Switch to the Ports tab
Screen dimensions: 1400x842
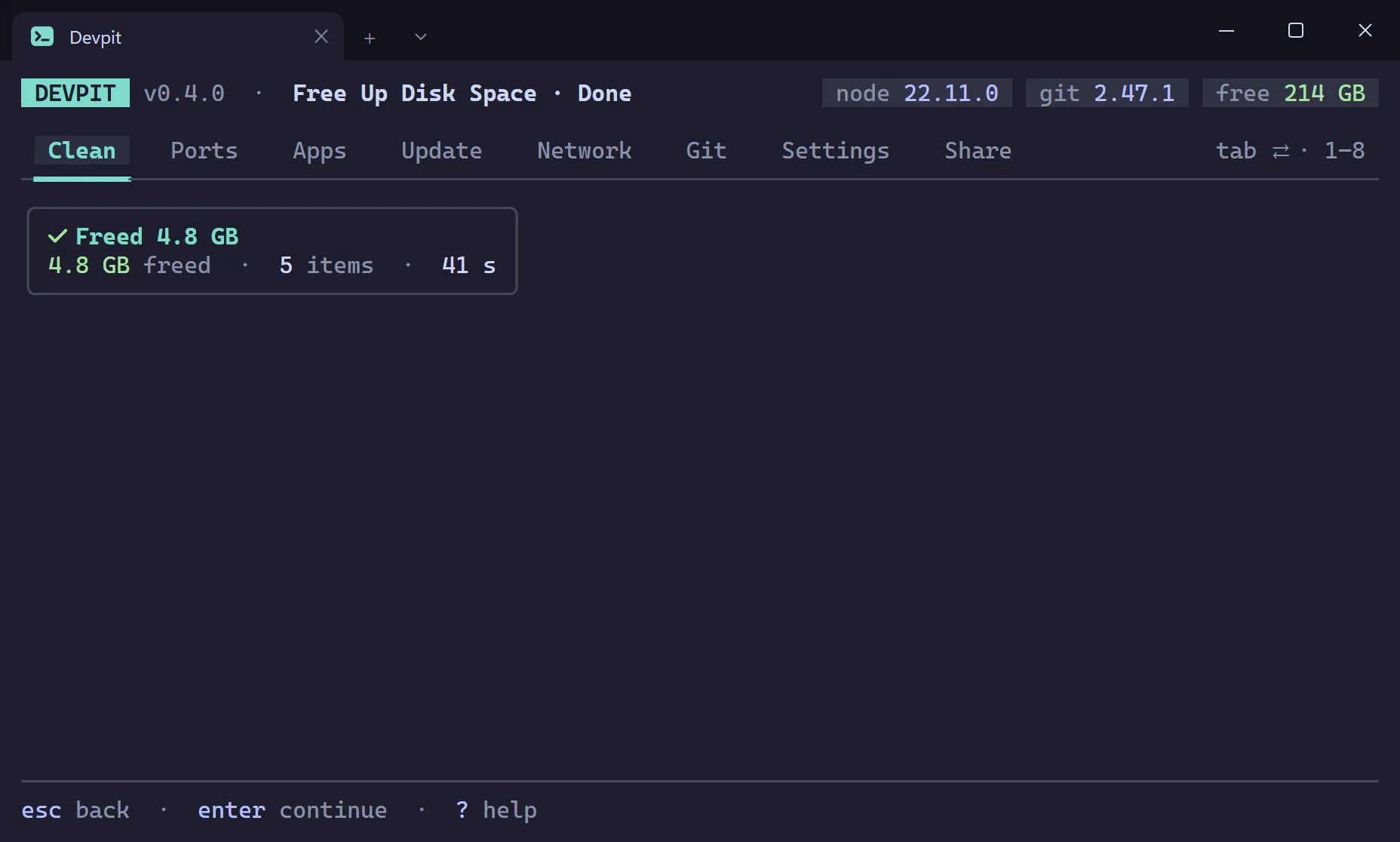[204, 150]
